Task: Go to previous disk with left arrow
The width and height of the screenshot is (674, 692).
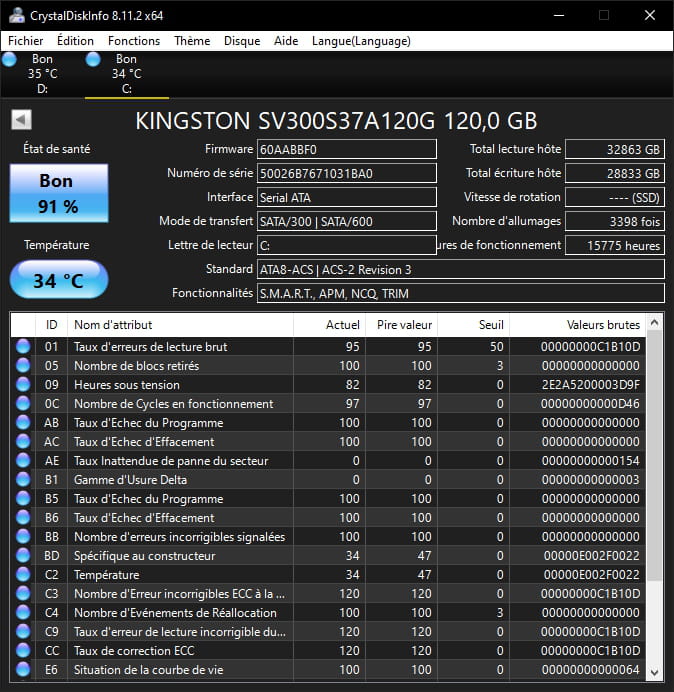Action: point(21,120)
